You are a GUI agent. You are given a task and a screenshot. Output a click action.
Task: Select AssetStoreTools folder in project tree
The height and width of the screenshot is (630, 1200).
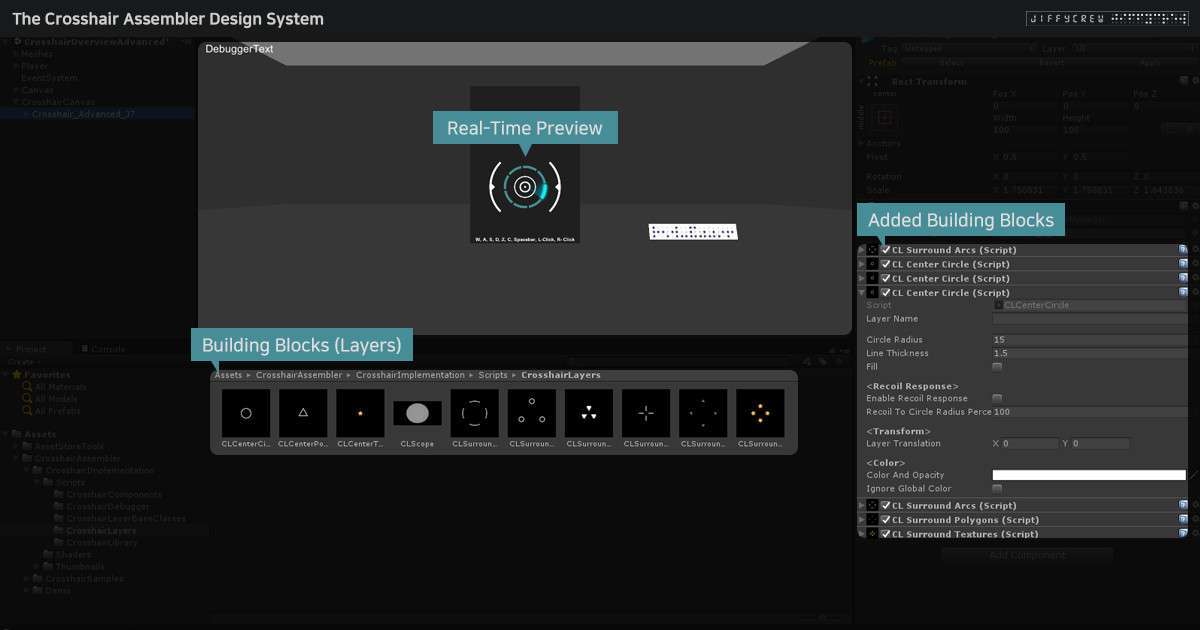coord(69,447)
